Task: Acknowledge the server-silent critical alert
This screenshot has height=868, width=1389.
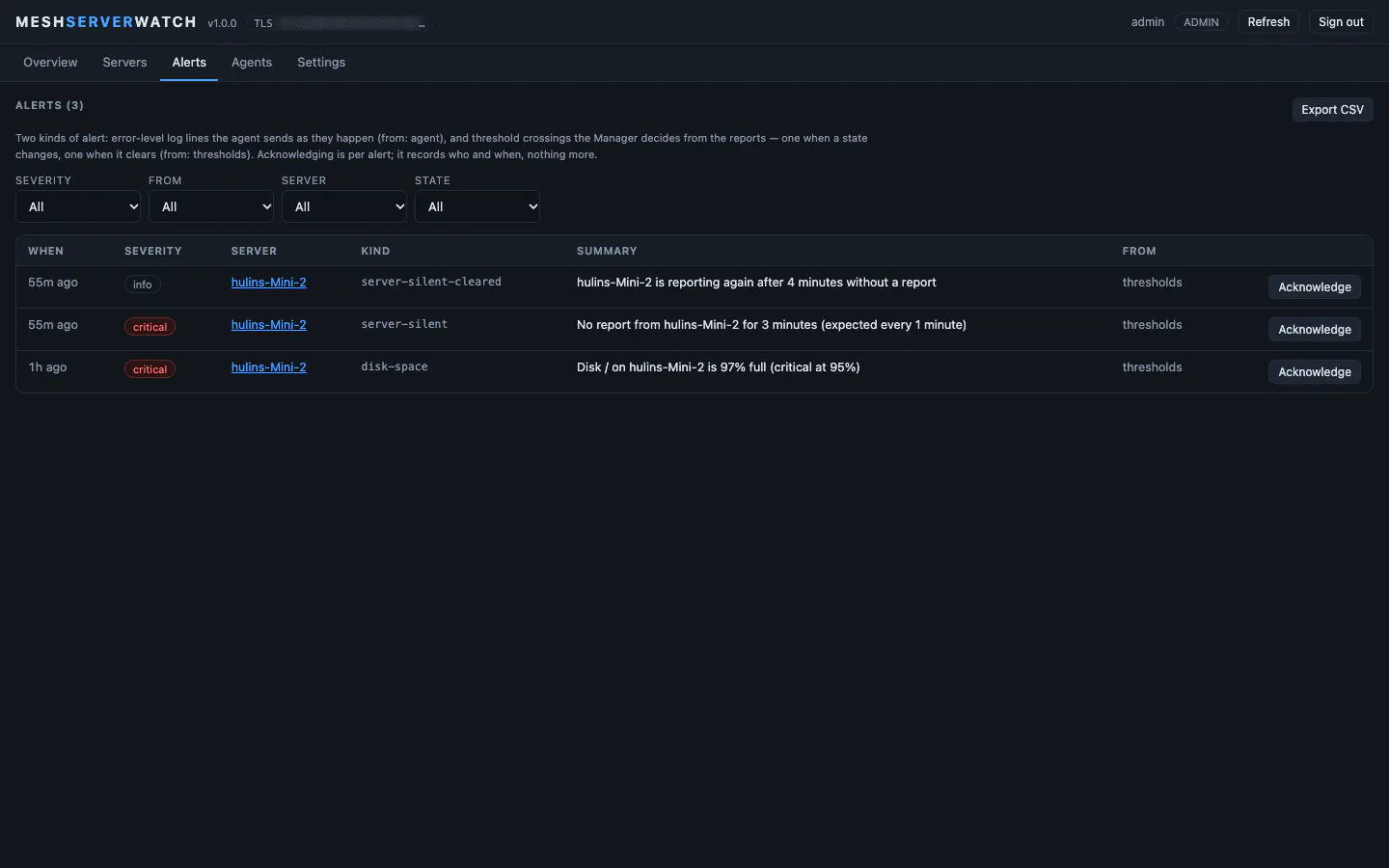Action: 1315,330
